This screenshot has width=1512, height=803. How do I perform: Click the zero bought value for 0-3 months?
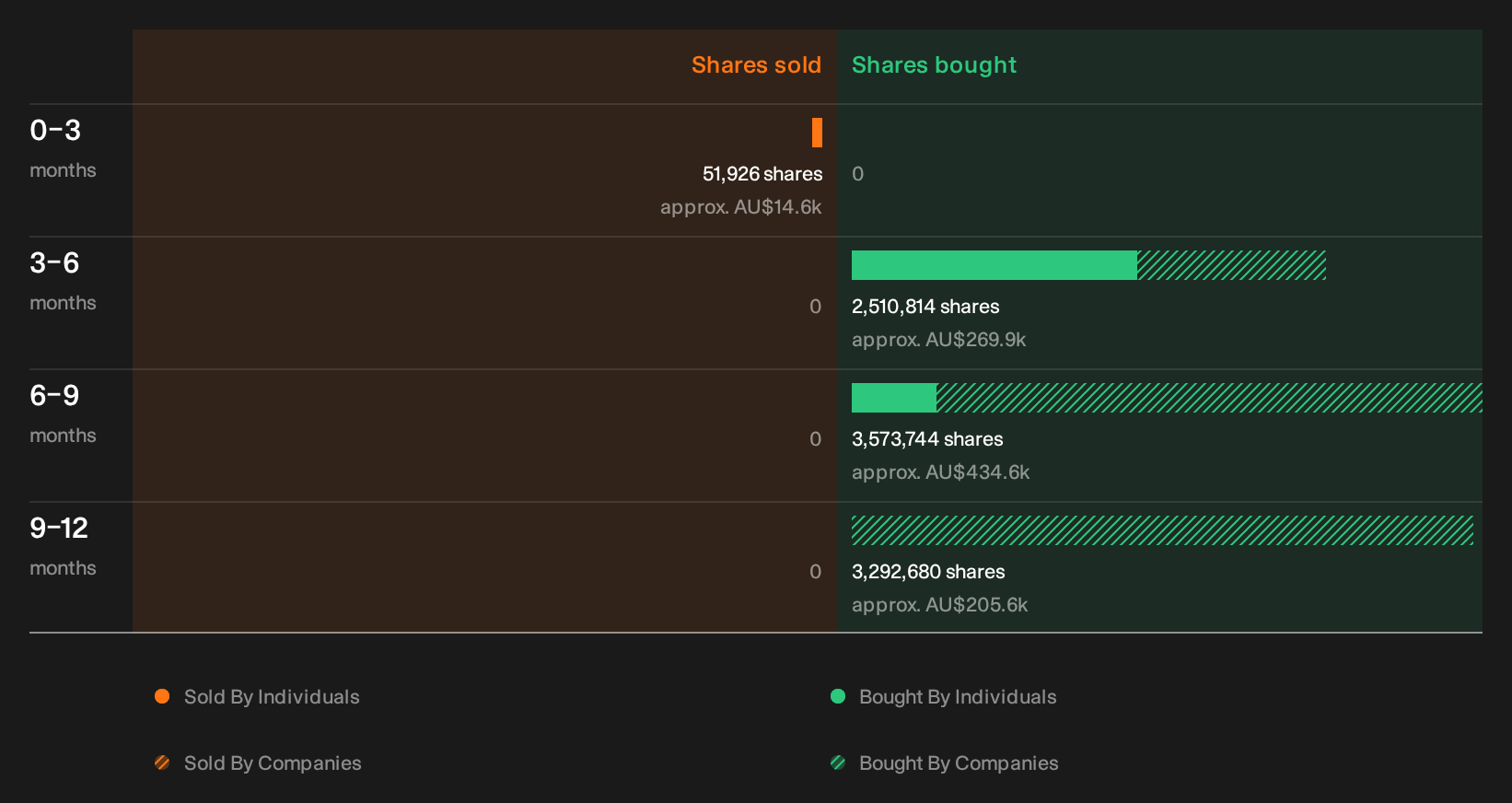point(857,174)
